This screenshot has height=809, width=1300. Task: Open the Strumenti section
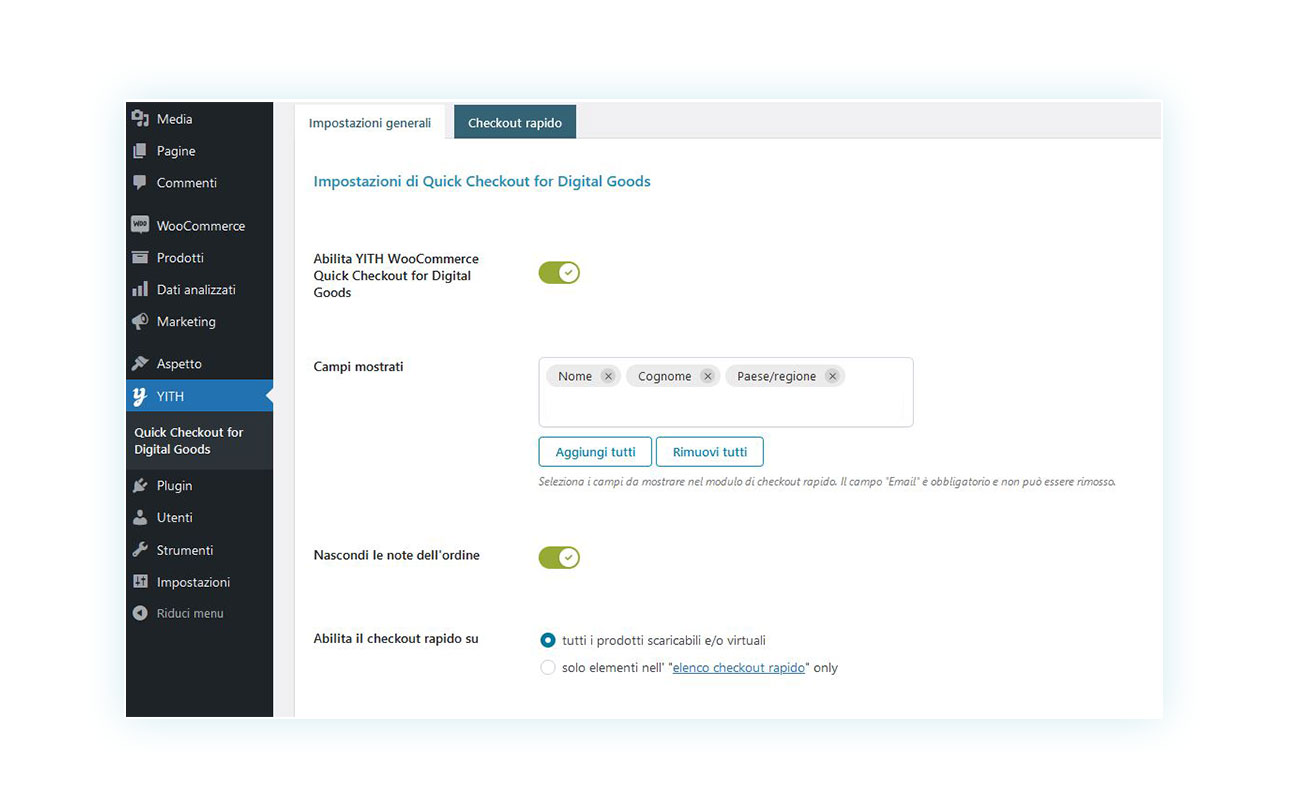[184, 549]
